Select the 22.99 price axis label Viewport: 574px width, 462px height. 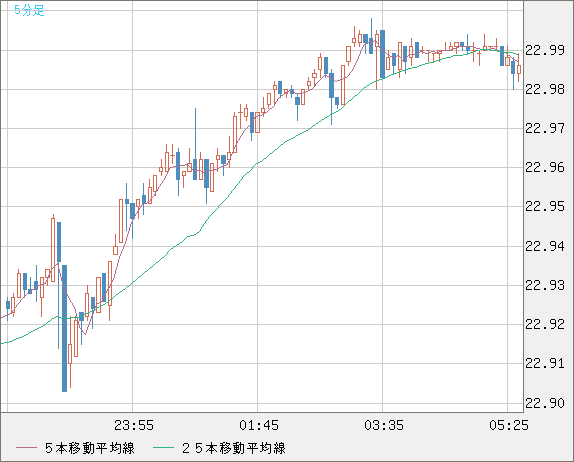[x=545, y=50]
